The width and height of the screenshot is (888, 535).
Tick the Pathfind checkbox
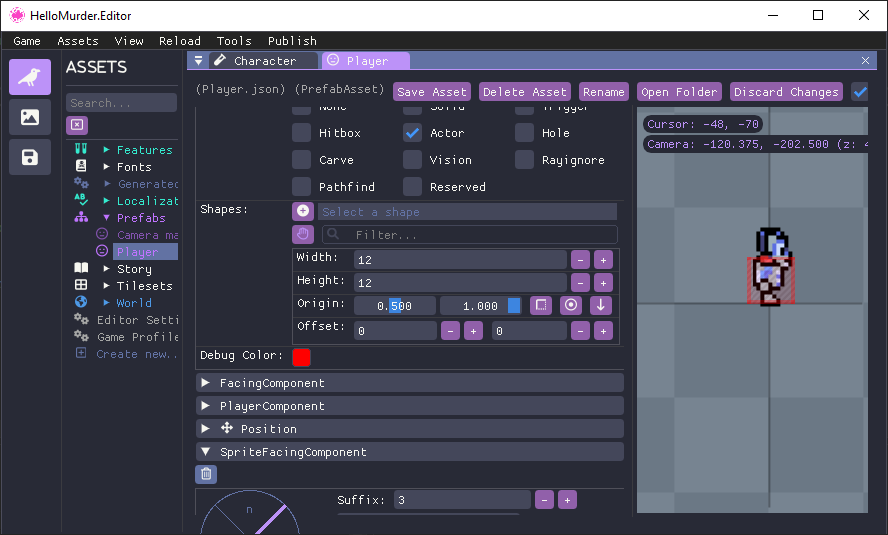pyautogui.click(x=301, y=187)
